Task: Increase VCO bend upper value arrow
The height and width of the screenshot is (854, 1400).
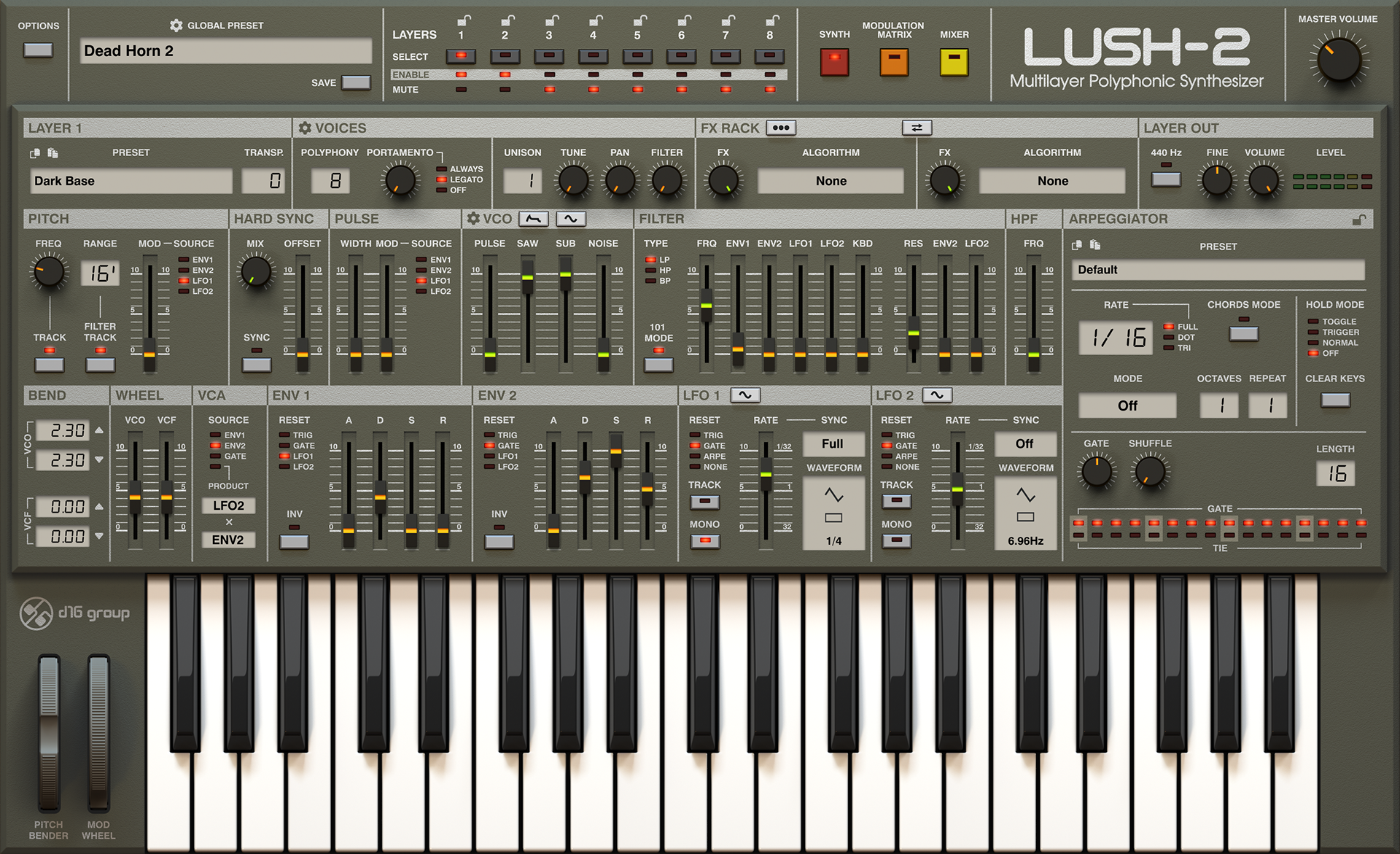Action: 99,431
